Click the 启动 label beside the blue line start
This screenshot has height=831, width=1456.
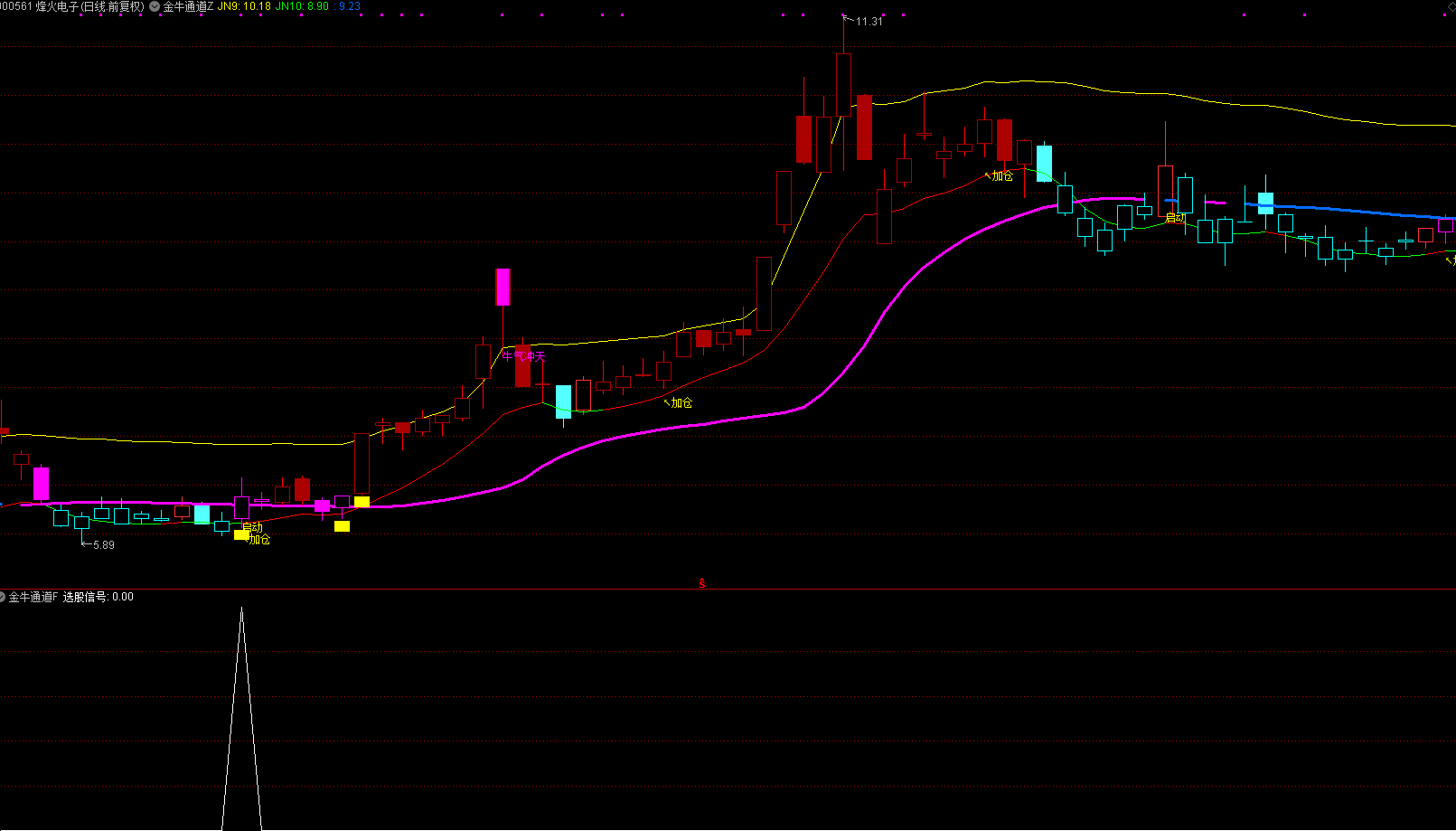pyautogui.click(x=1176, y=218)
